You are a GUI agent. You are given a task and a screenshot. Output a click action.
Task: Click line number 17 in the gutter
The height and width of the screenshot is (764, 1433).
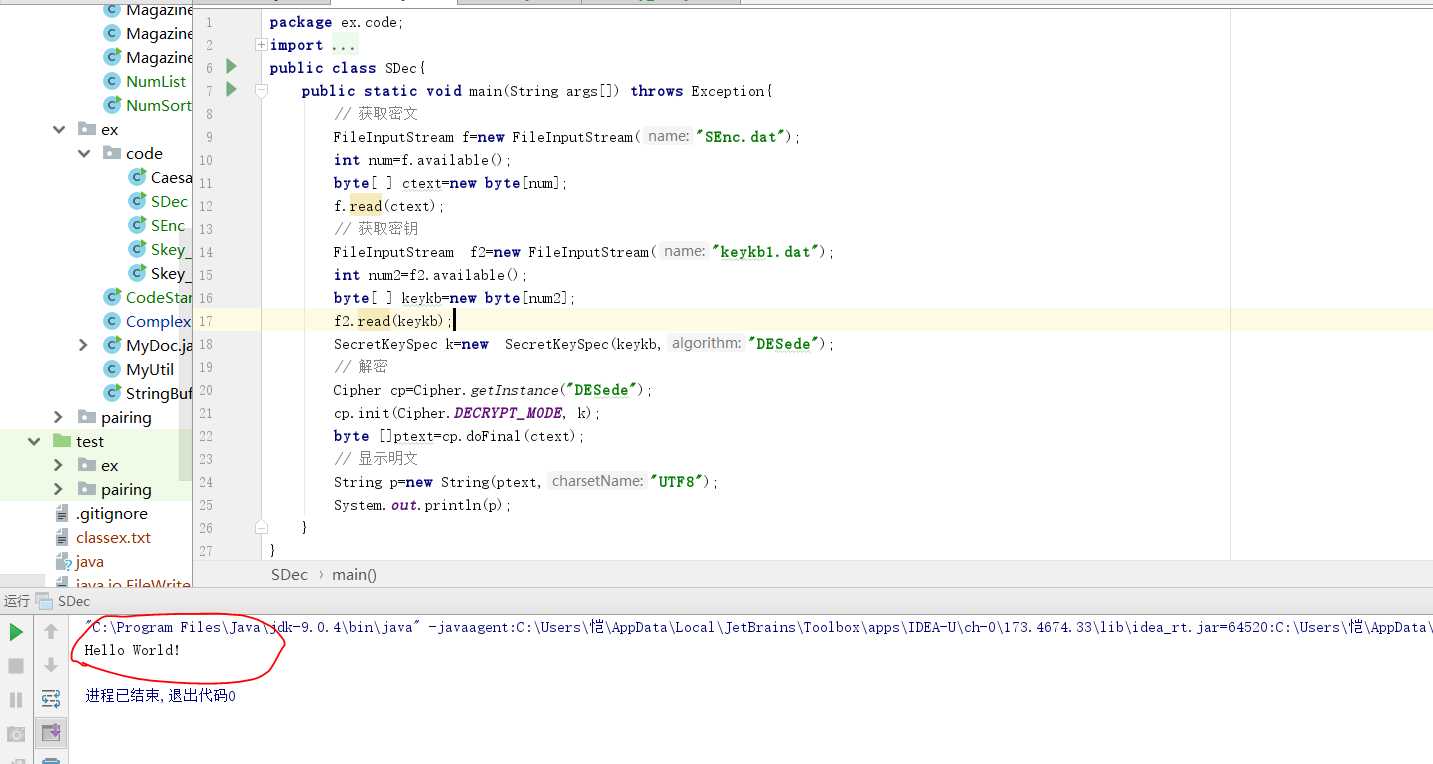(x=206, y=321)
